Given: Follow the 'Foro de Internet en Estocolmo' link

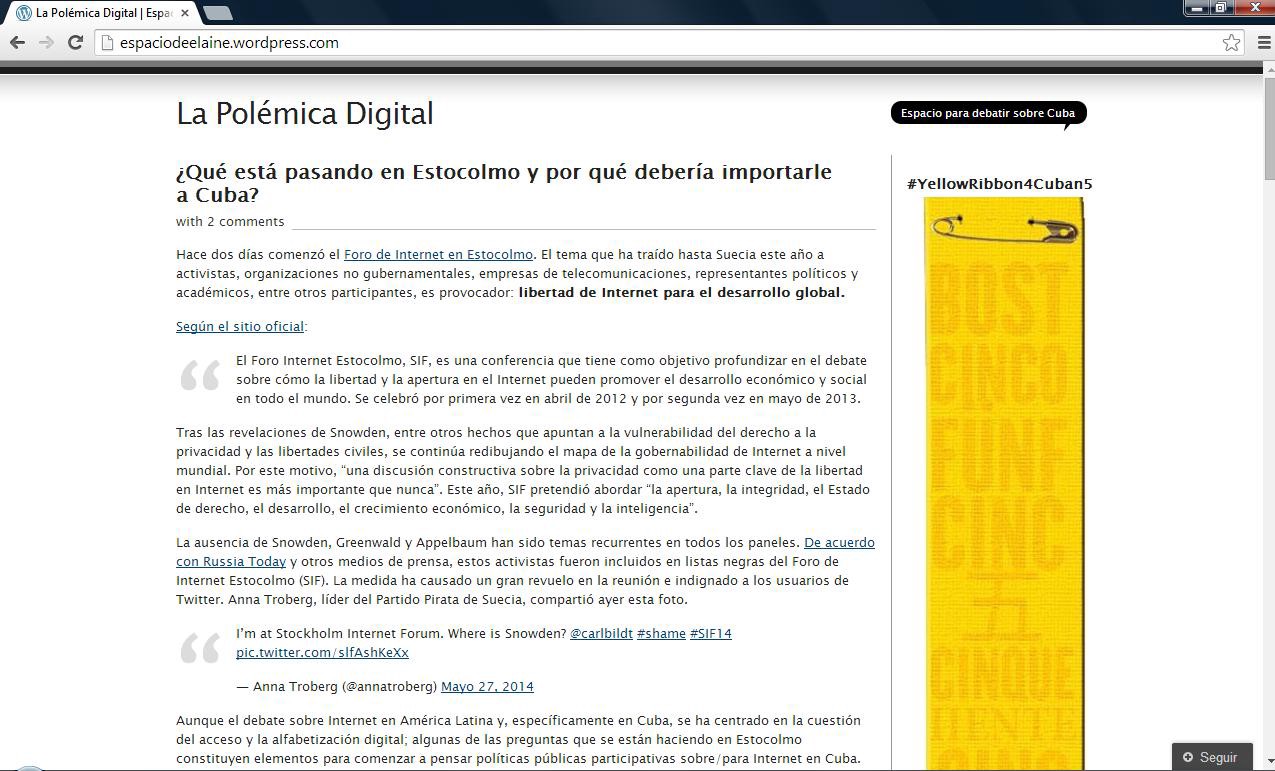Looking at the screenshot, I should coord(438,254).
